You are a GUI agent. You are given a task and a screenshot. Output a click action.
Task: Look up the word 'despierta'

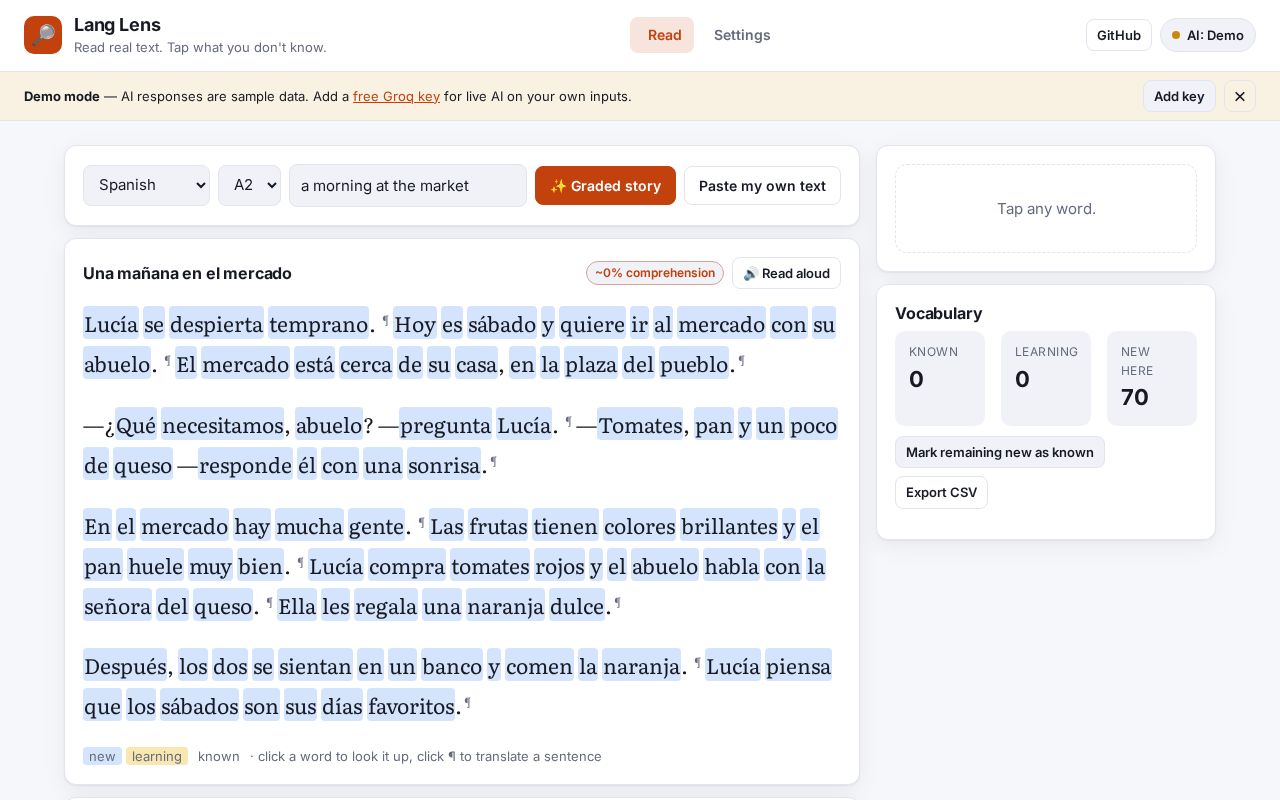pos(216,324)
